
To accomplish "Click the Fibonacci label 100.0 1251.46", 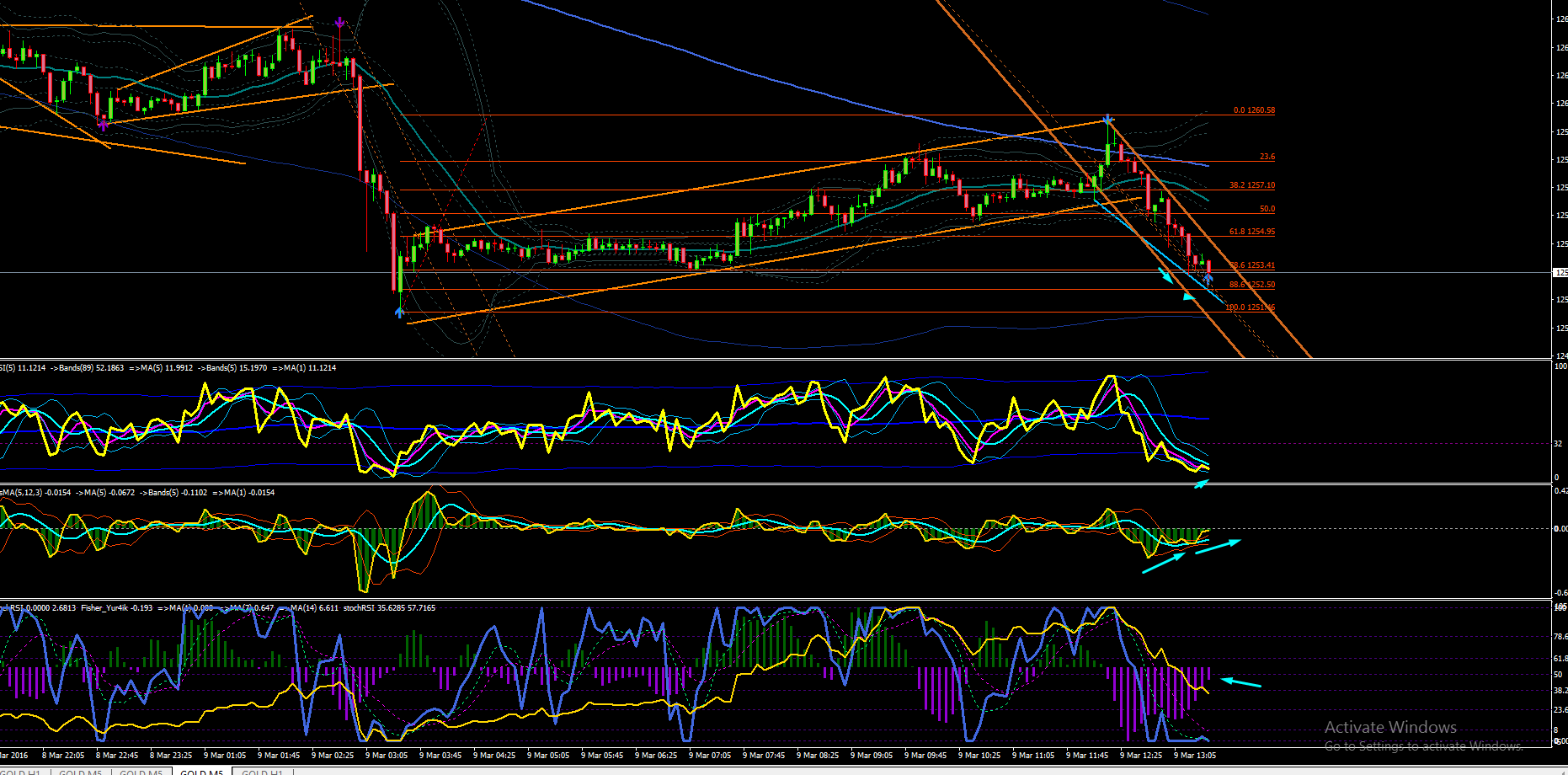I will coord(1250,307).
